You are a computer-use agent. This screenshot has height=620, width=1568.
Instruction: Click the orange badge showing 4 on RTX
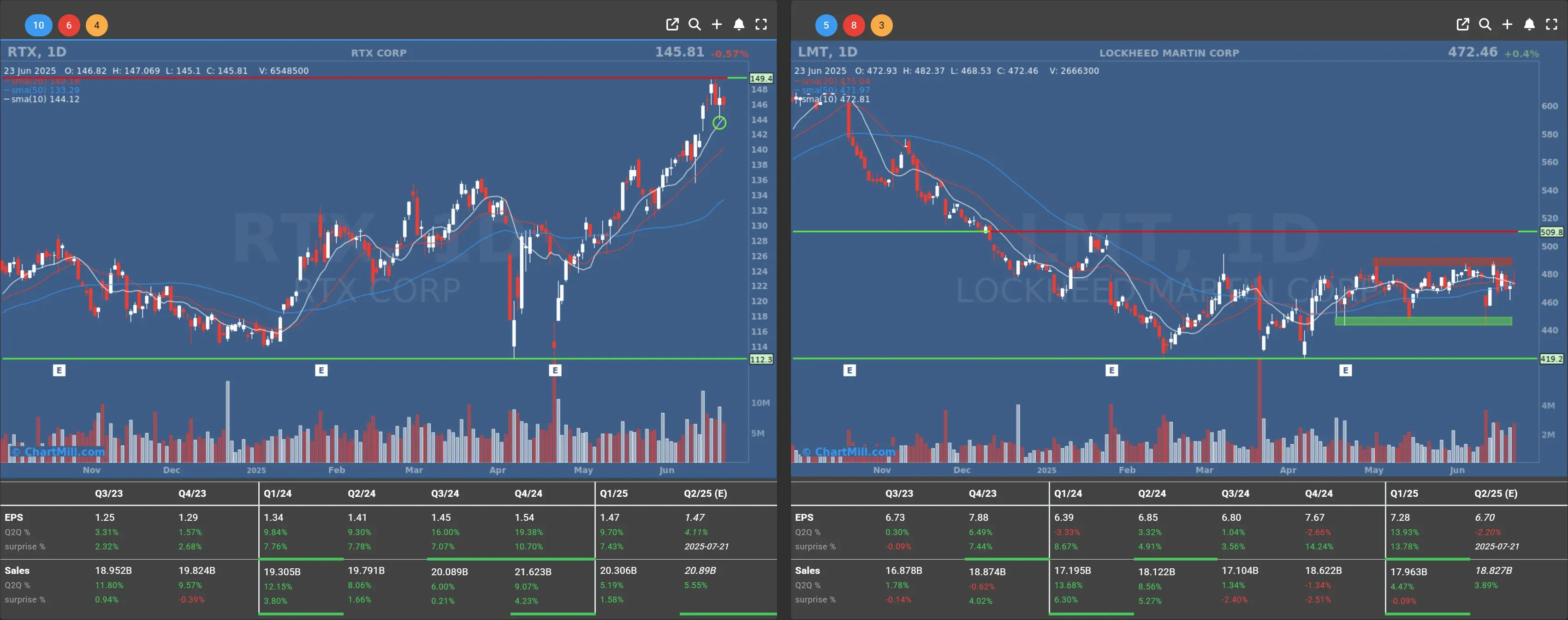pyautogui.click(x=96, y=25)
